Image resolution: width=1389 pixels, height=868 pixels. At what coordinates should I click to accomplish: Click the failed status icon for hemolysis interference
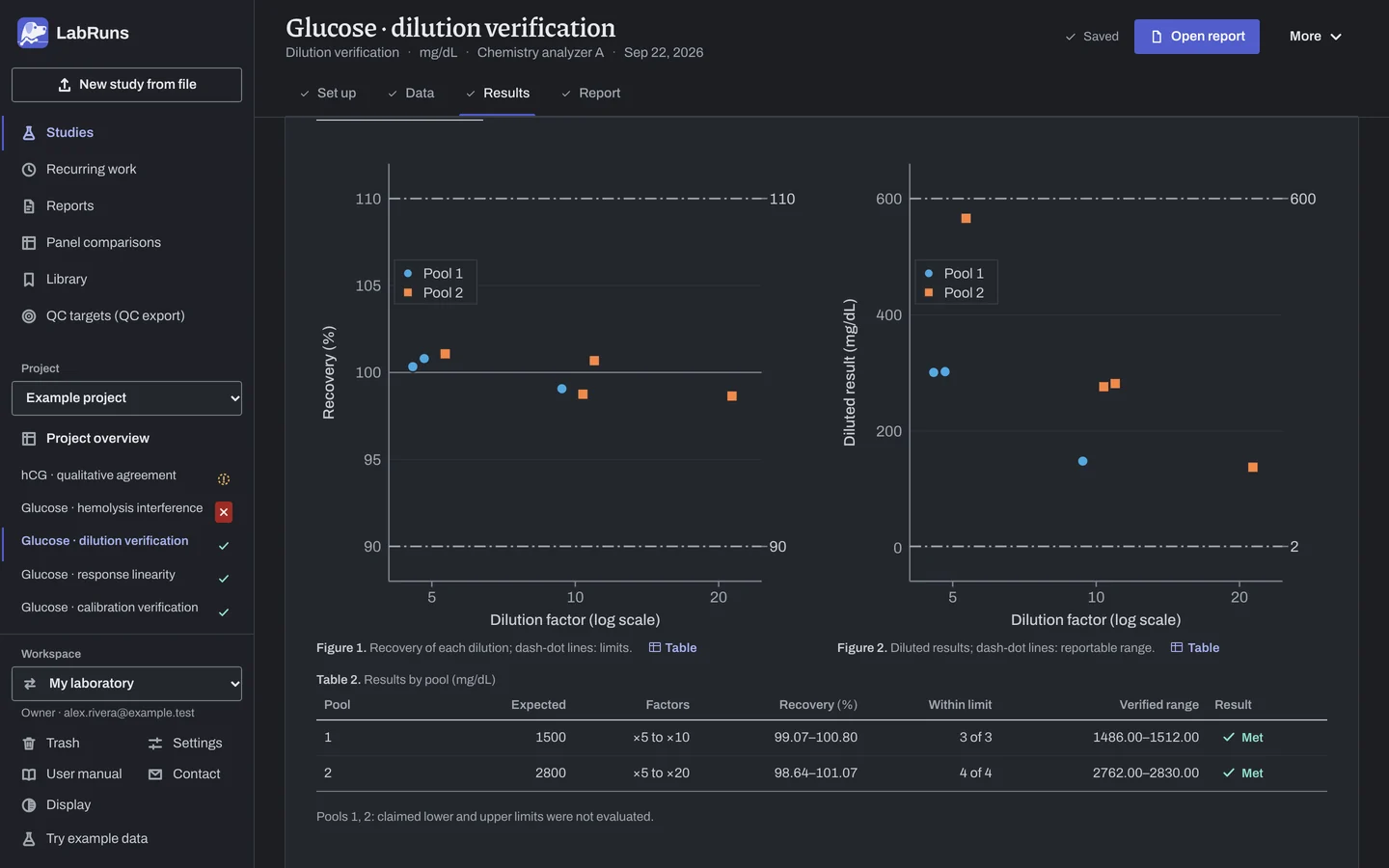(224, 512)
